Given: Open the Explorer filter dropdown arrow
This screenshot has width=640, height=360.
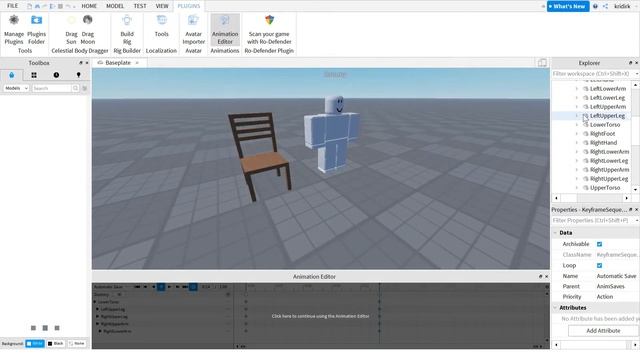Looking at the screenshot, I should coord(637,74).
